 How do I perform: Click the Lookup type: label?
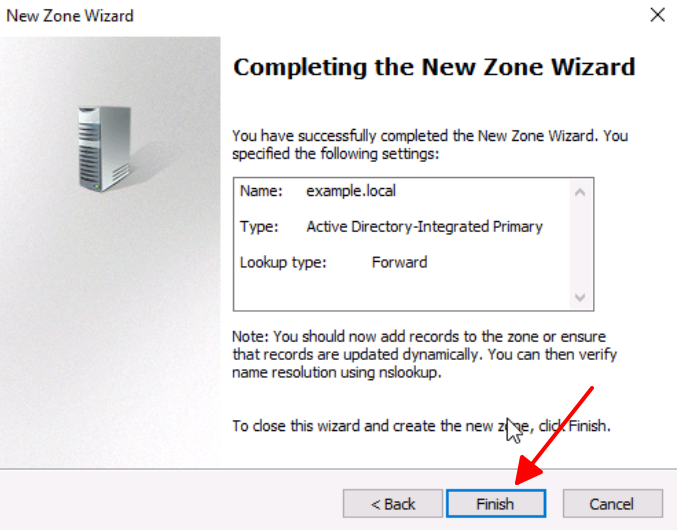[283, 262]
